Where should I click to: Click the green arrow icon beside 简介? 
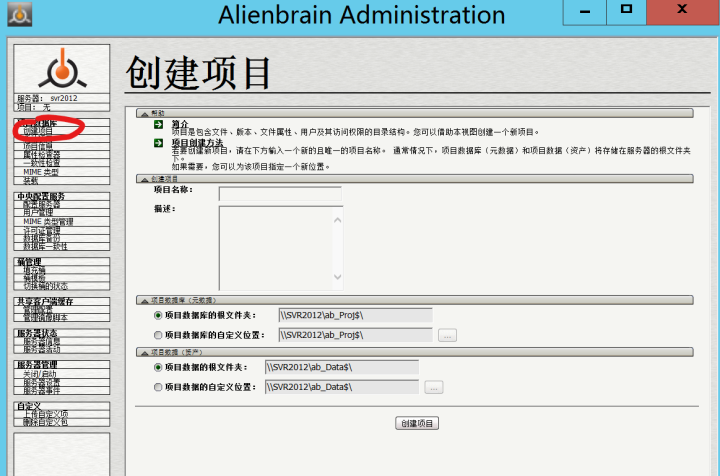pos(158,124)
